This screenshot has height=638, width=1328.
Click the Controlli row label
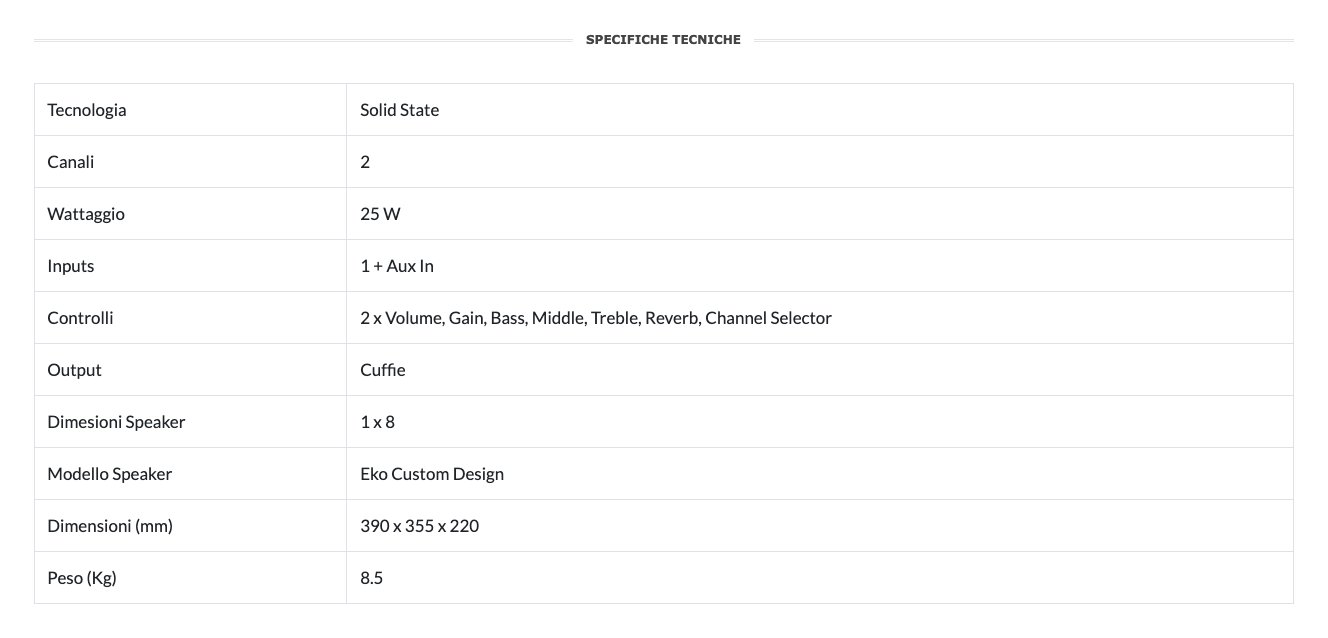coord(80,318)
